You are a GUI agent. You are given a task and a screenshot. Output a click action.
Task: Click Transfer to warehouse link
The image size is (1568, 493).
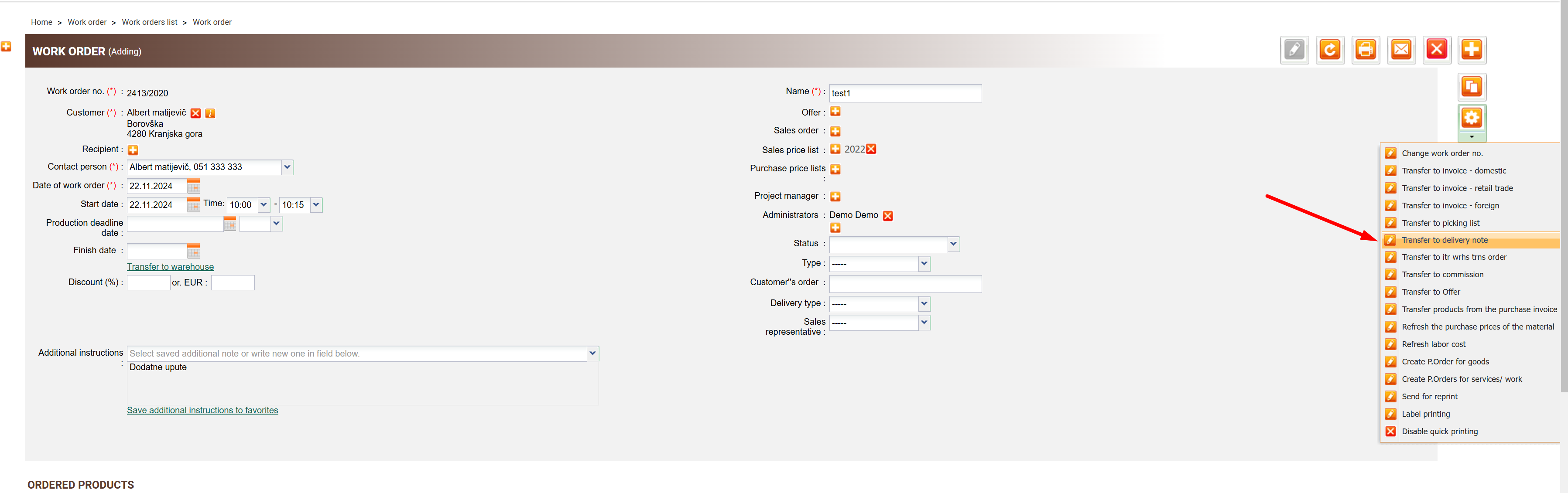[171, 267]
